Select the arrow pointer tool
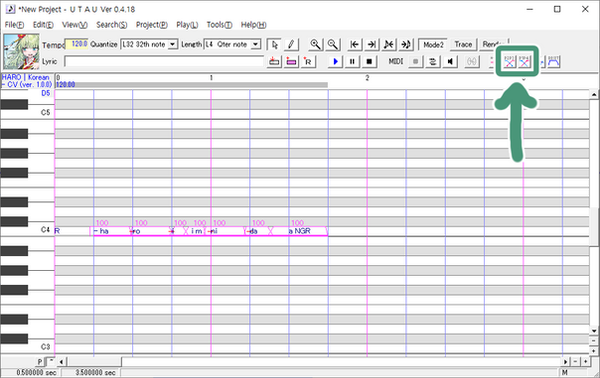The width and height of the screenshot is (600, 378). click(x=274, y=44)
